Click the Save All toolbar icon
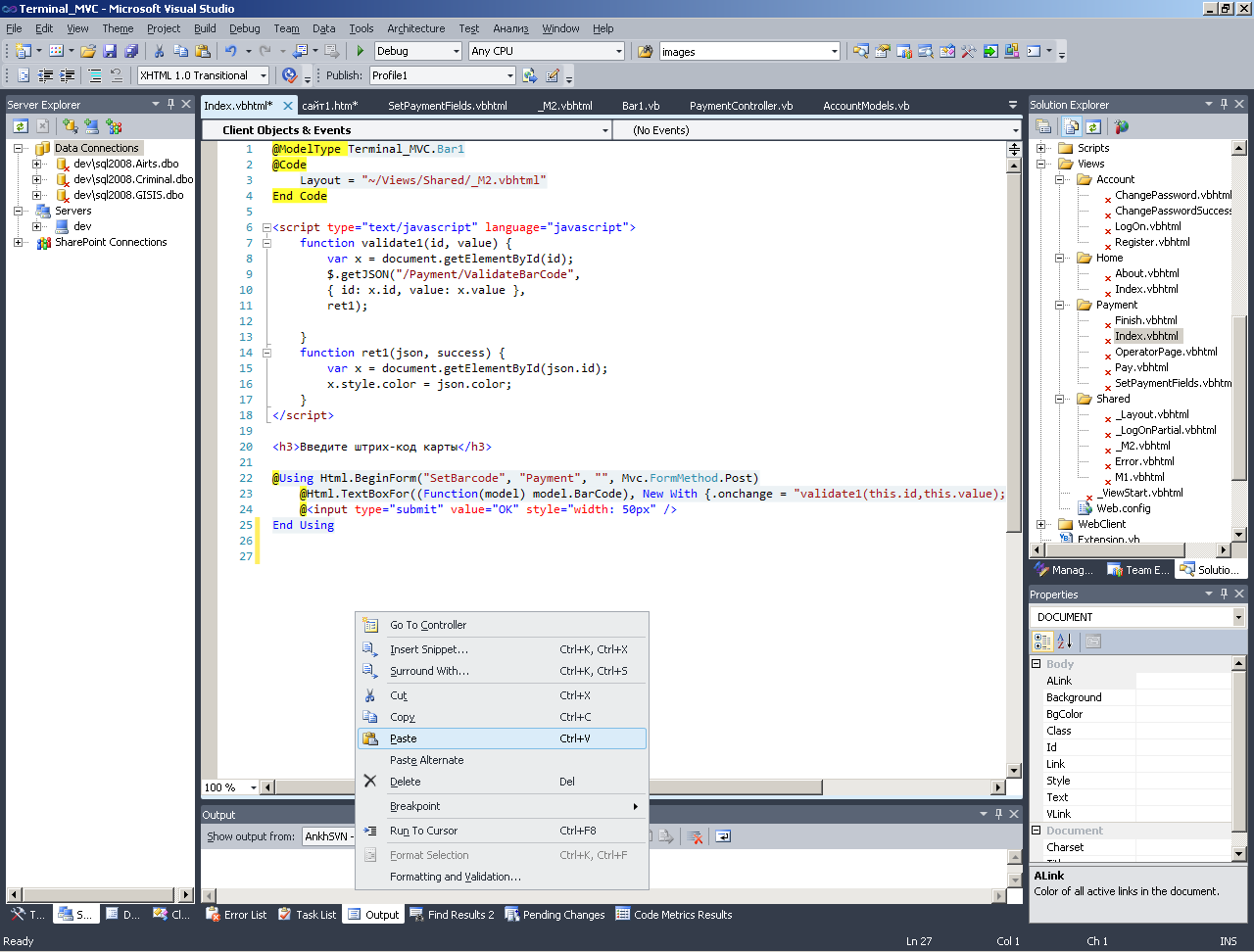The width and height of the screenshot is (1254, 952). point(131,51)
